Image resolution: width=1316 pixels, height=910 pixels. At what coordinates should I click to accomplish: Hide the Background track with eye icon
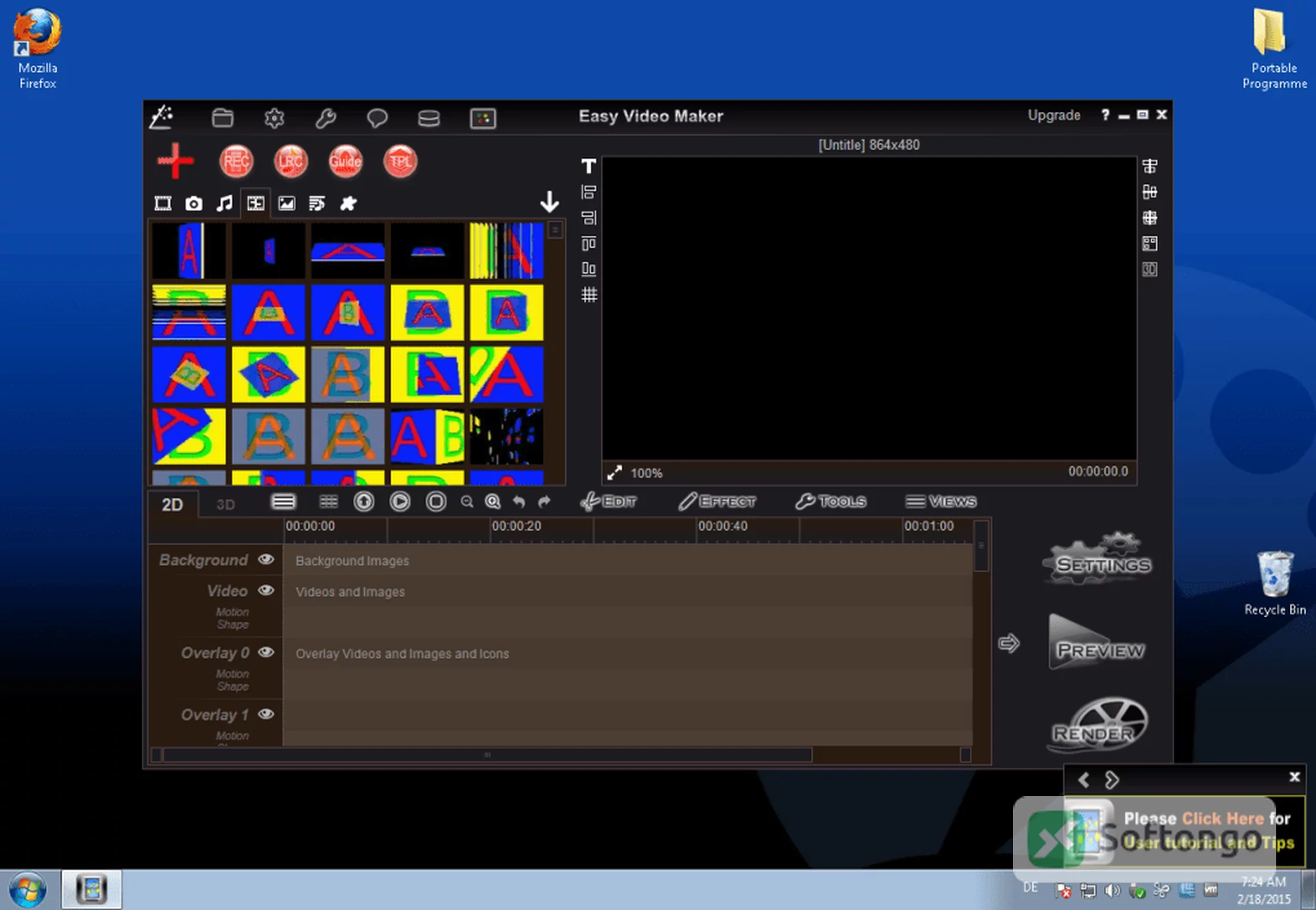(267, 560)
